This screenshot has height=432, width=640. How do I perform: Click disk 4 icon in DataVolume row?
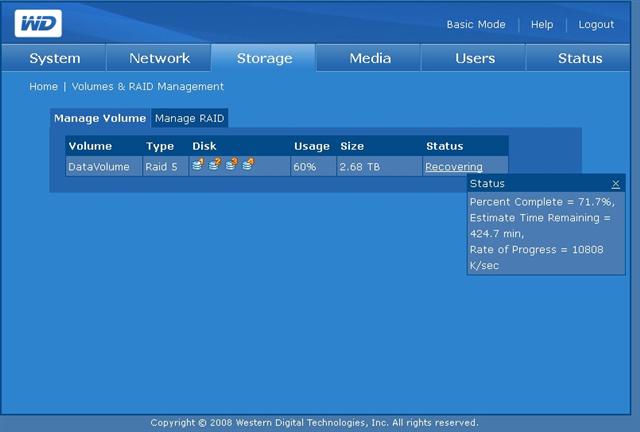pyautogui.click(x=248, y=164)
